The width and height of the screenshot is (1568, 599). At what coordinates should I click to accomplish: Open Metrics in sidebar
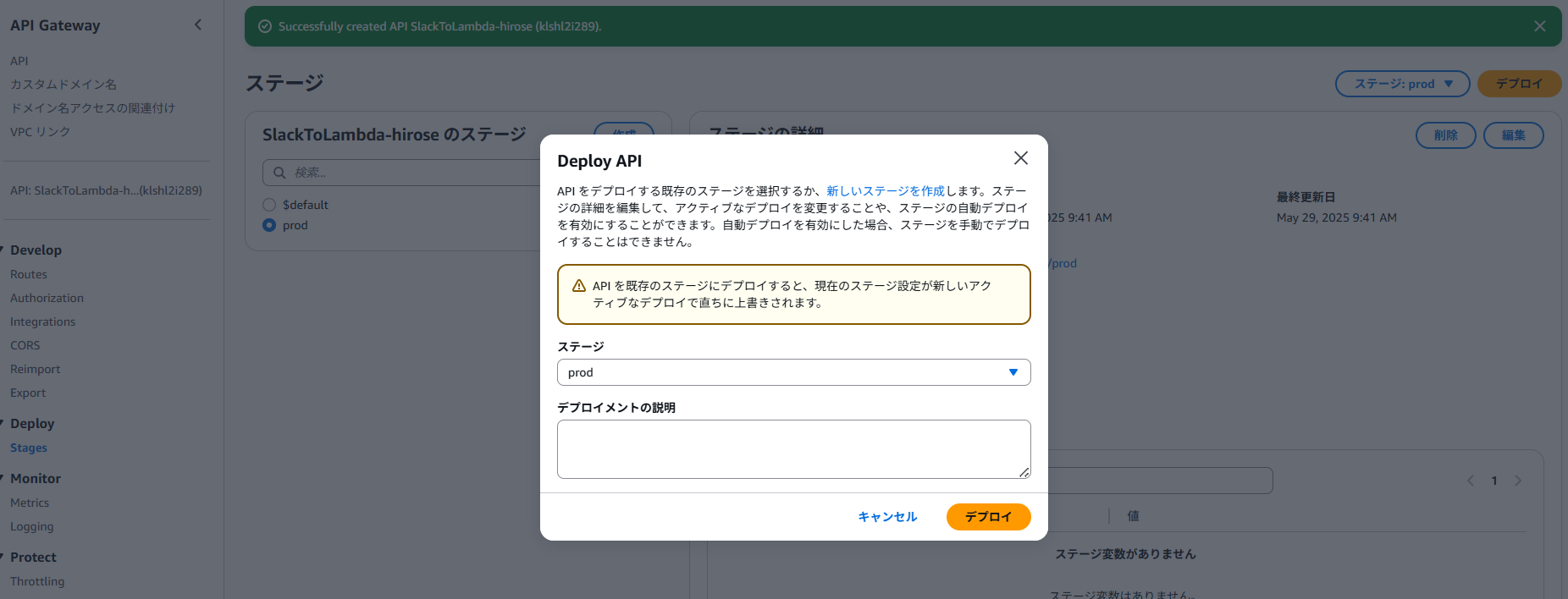pos(30,503)
